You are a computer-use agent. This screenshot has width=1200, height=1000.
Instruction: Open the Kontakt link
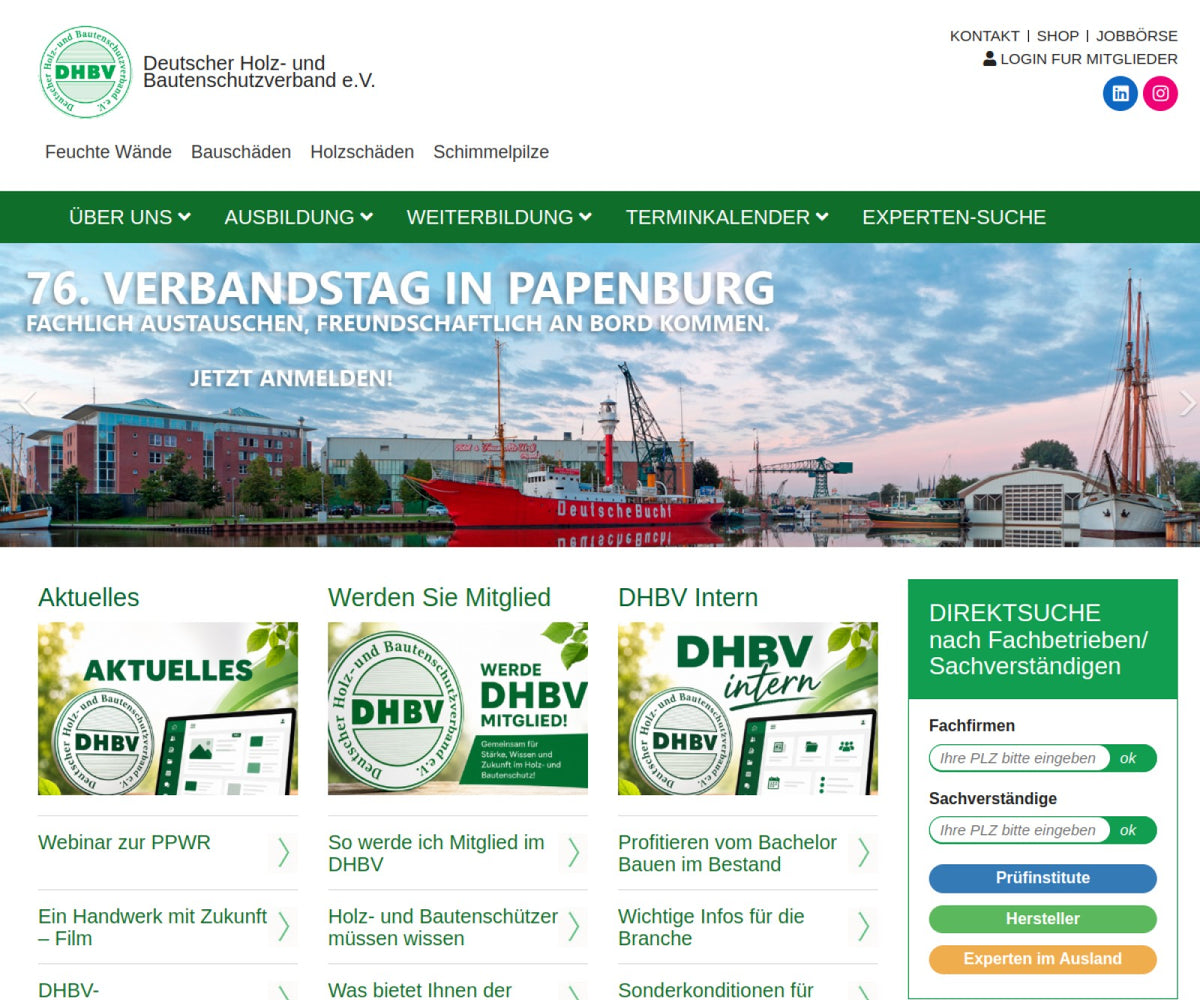click(x=984, y=36)
